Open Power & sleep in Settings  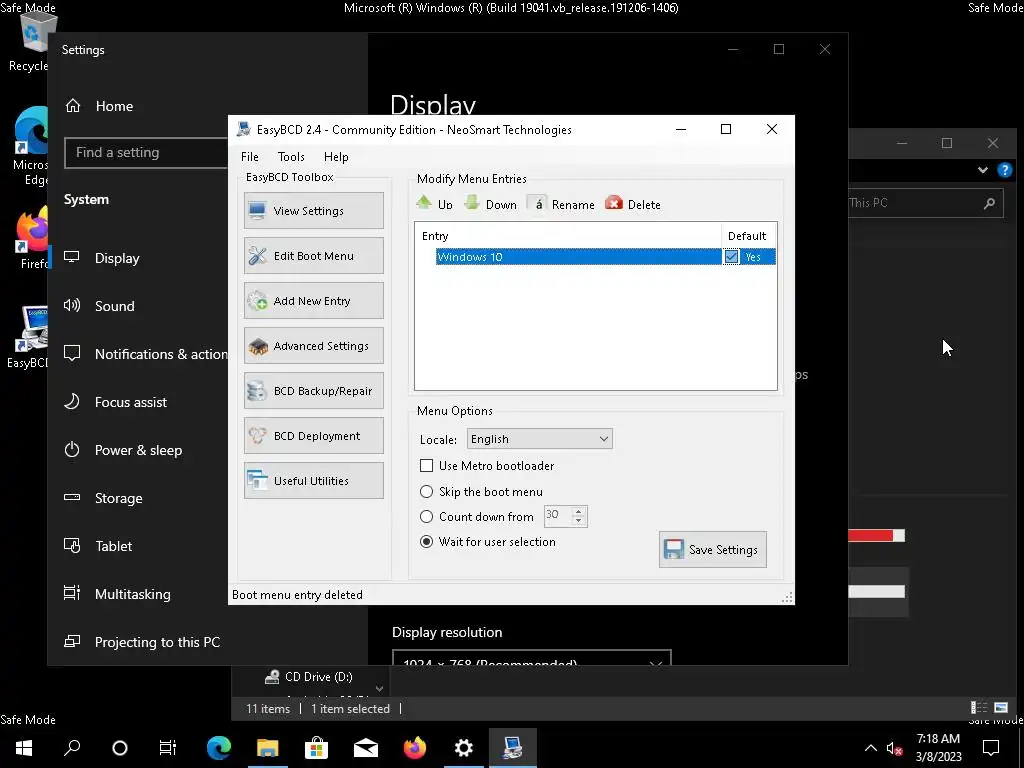tap(138, 450)
